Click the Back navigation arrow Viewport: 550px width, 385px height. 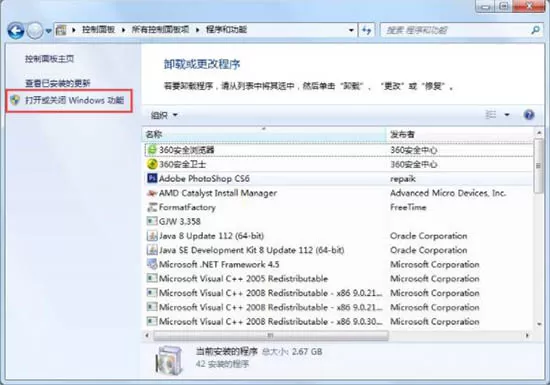pos(16,31)
